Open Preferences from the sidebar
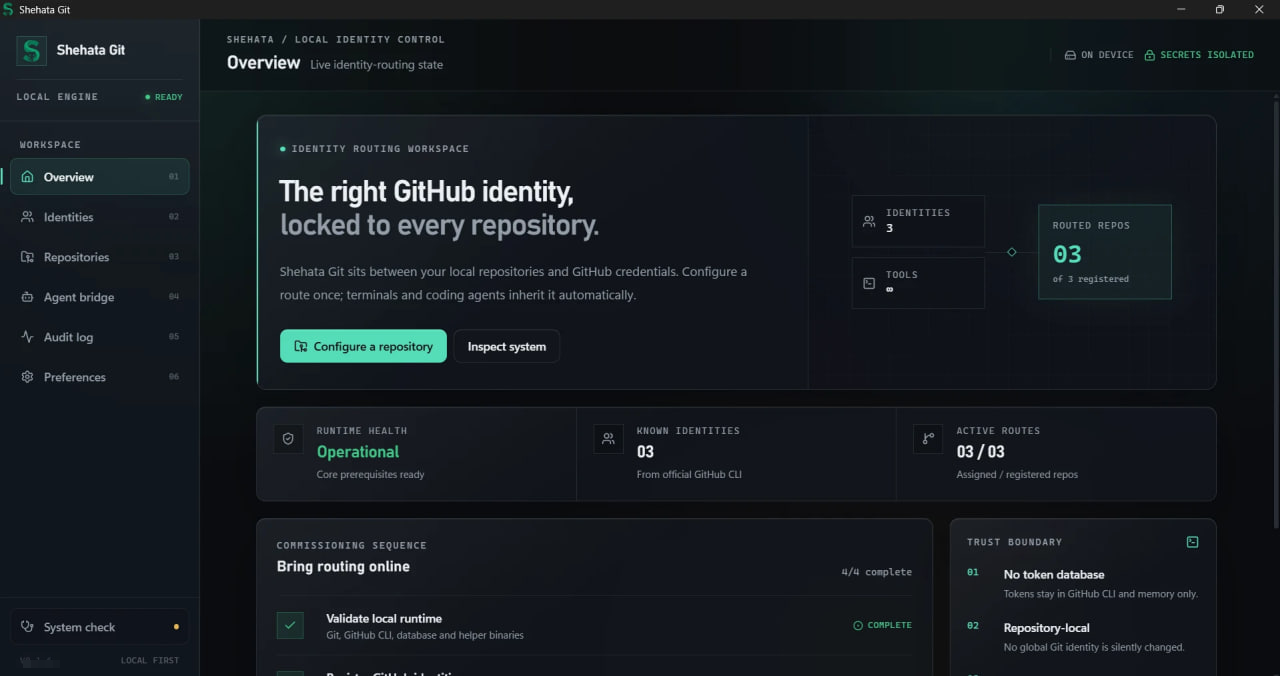The width and height of the screenshot is (1280, 676). tap(100, 377)
